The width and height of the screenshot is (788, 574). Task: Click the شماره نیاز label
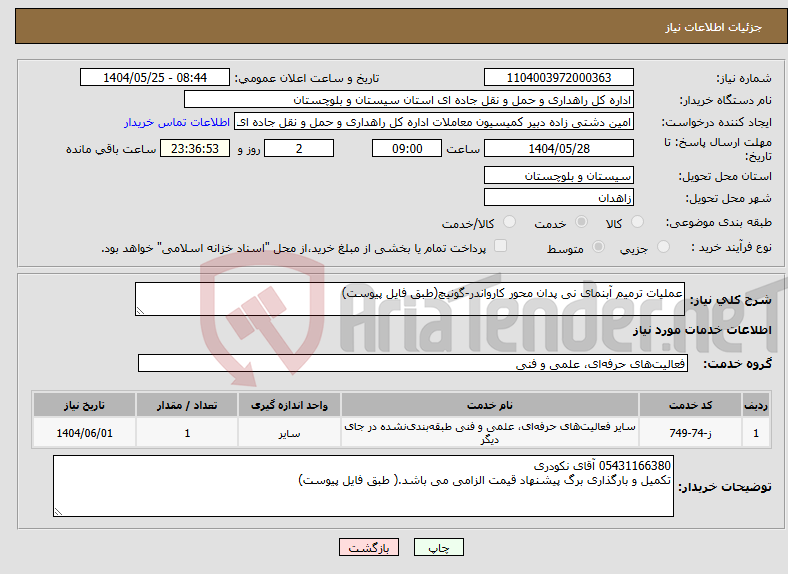pos(744,78)
